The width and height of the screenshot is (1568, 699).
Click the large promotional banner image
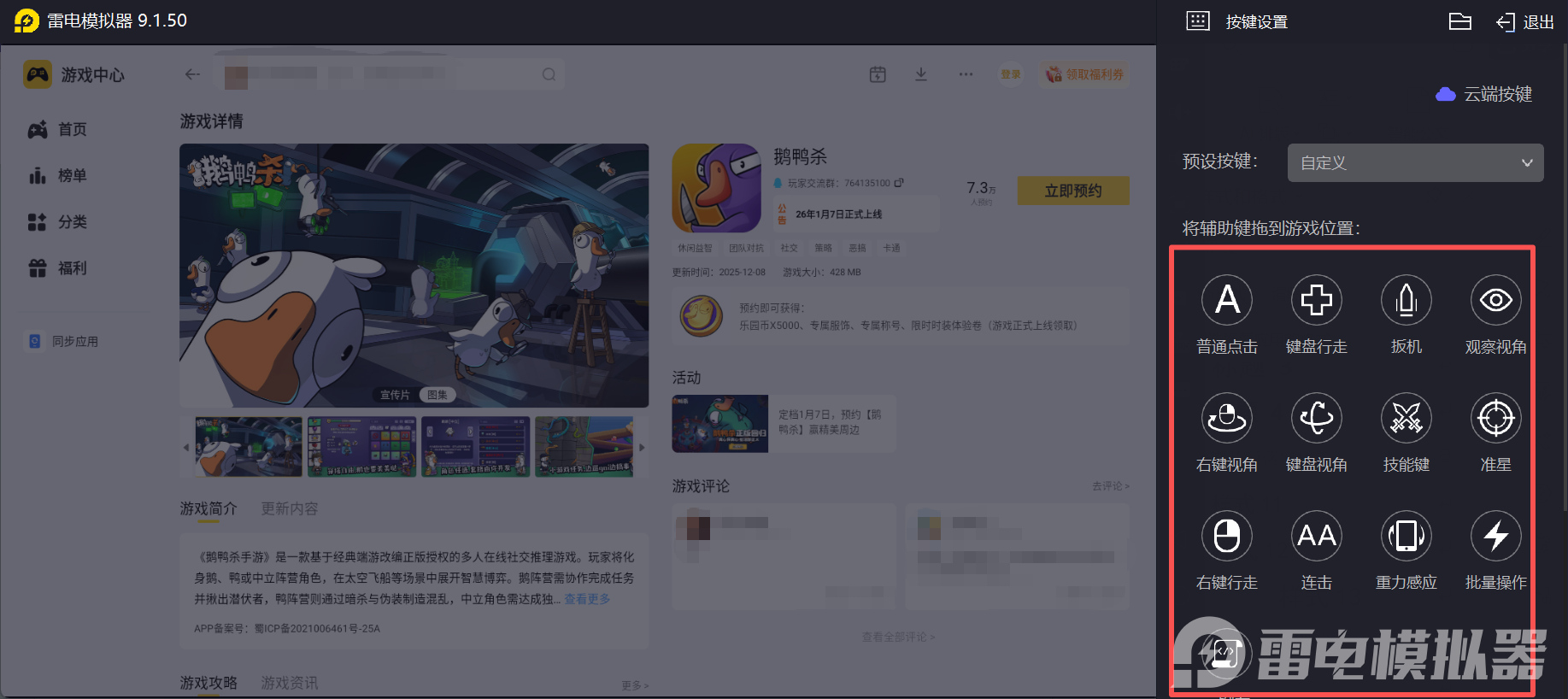414,275
